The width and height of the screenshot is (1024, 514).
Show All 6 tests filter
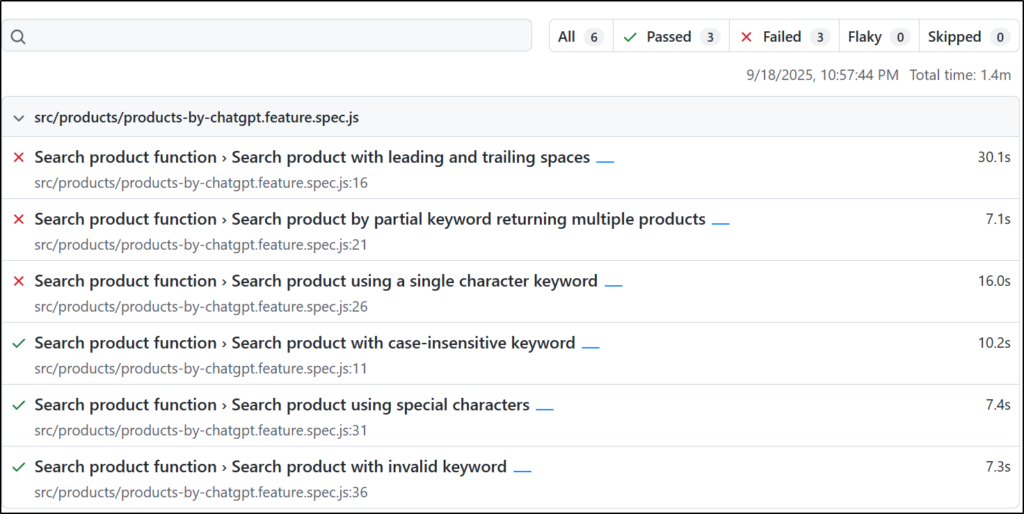(x=580, y=37)
